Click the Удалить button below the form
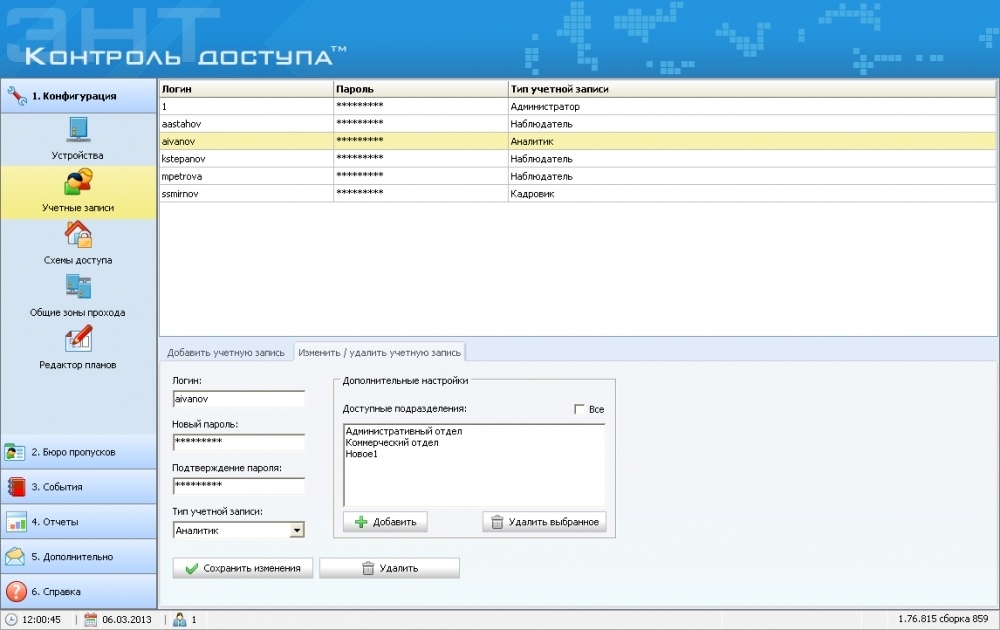The image size is (1000, 630). tap(389, 568)
